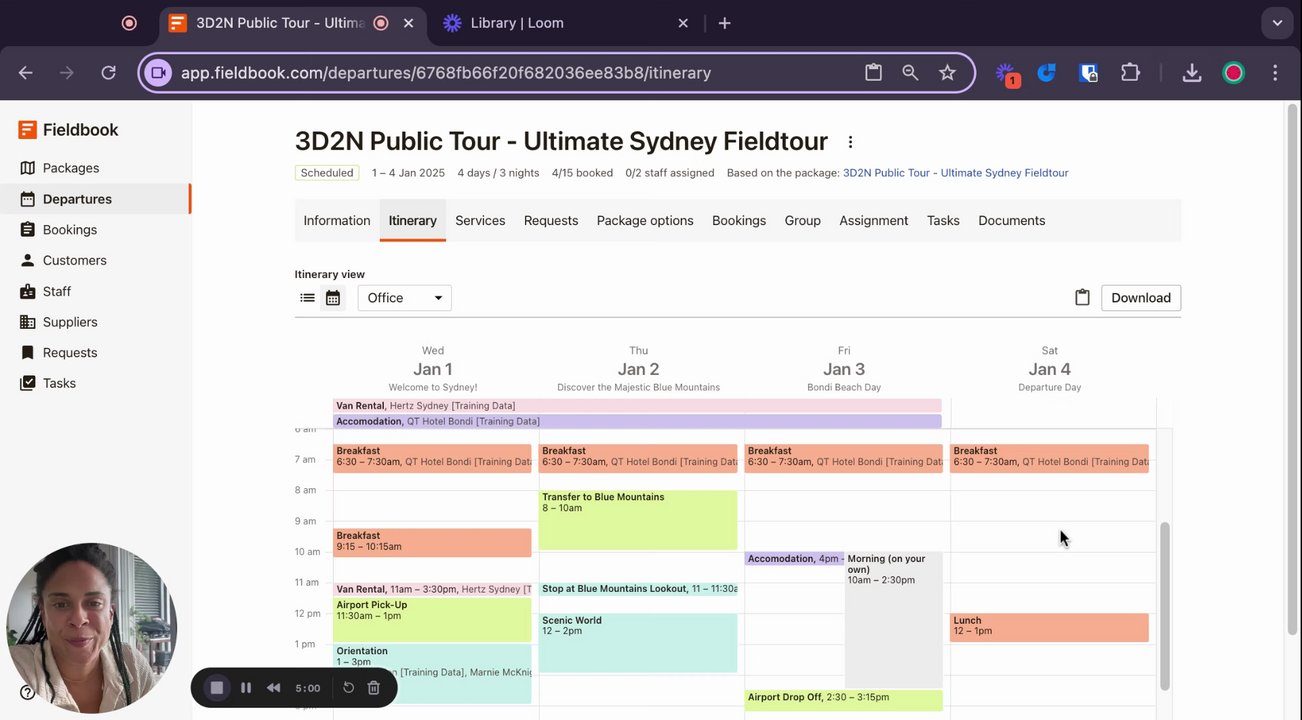Bookmark this page with the star
This screenshot has width=1302, height=720.
tap(947, 73)
